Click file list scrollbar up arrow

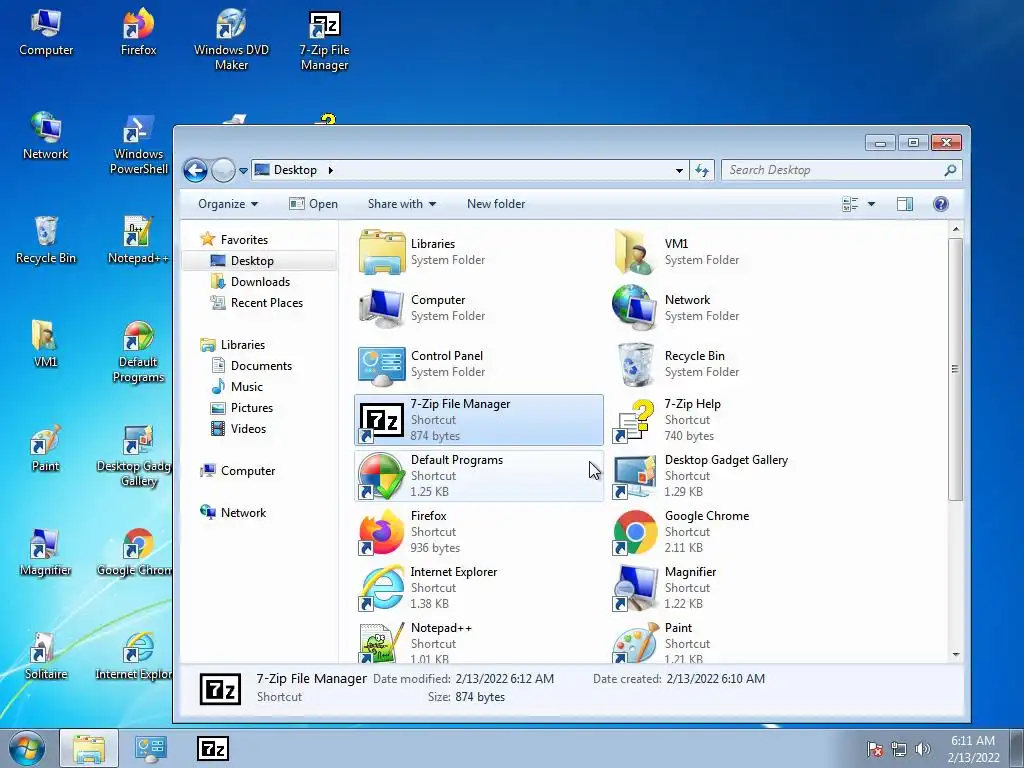coord(955,229)
